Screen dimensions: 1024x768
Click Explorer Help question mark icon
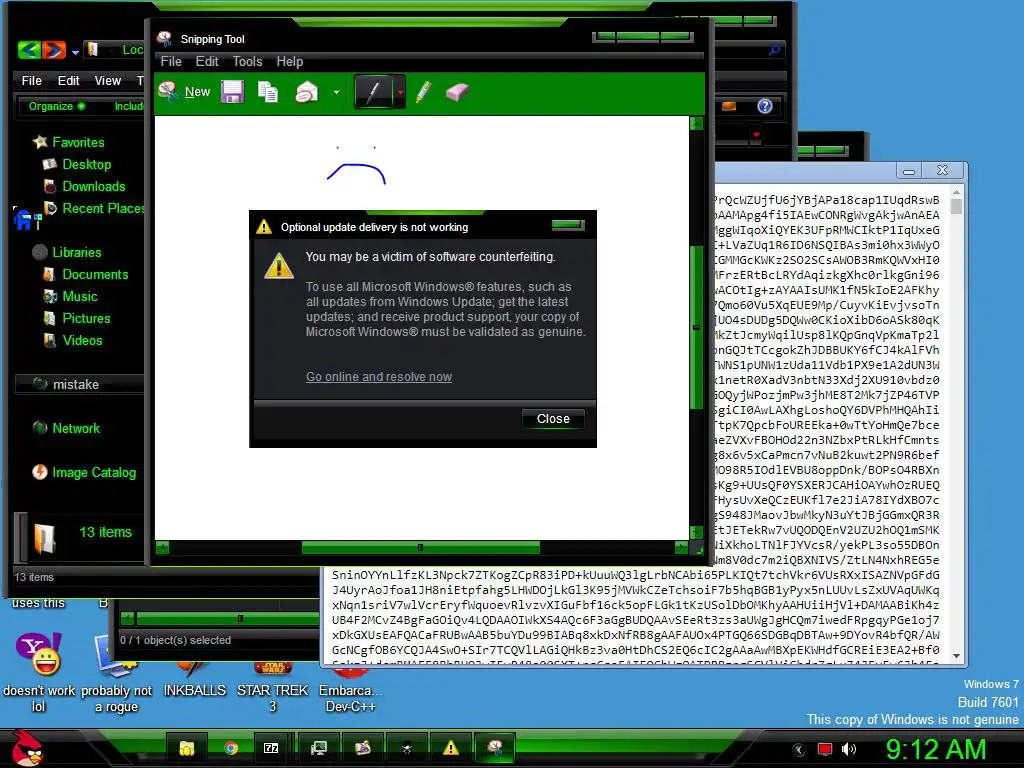tap(765, 106)
